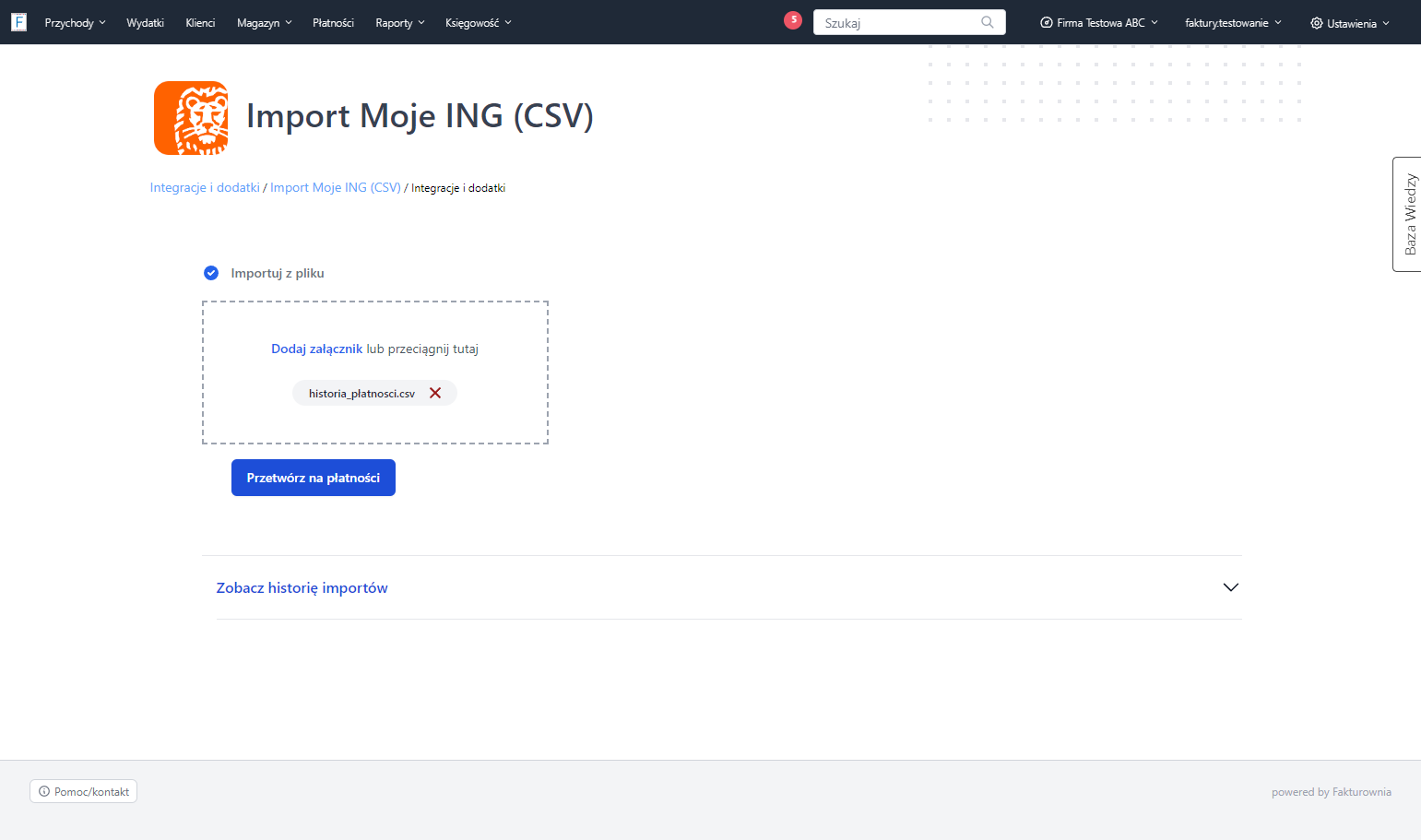1421x840 pixels.
Task: Click the Pomoc/kontakt button
Action: [83, 791]
